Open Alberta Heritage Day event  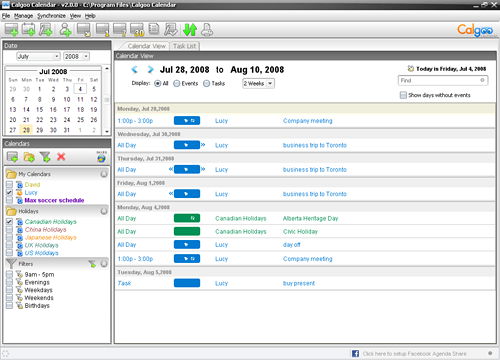310,218
